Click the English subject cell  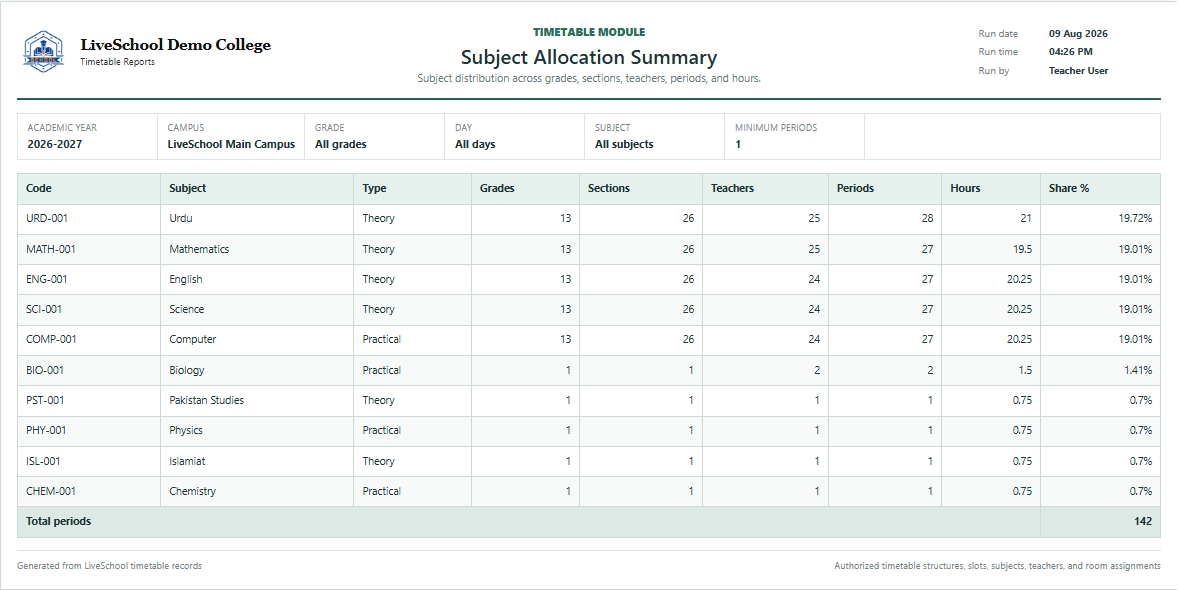coord(257,279)
